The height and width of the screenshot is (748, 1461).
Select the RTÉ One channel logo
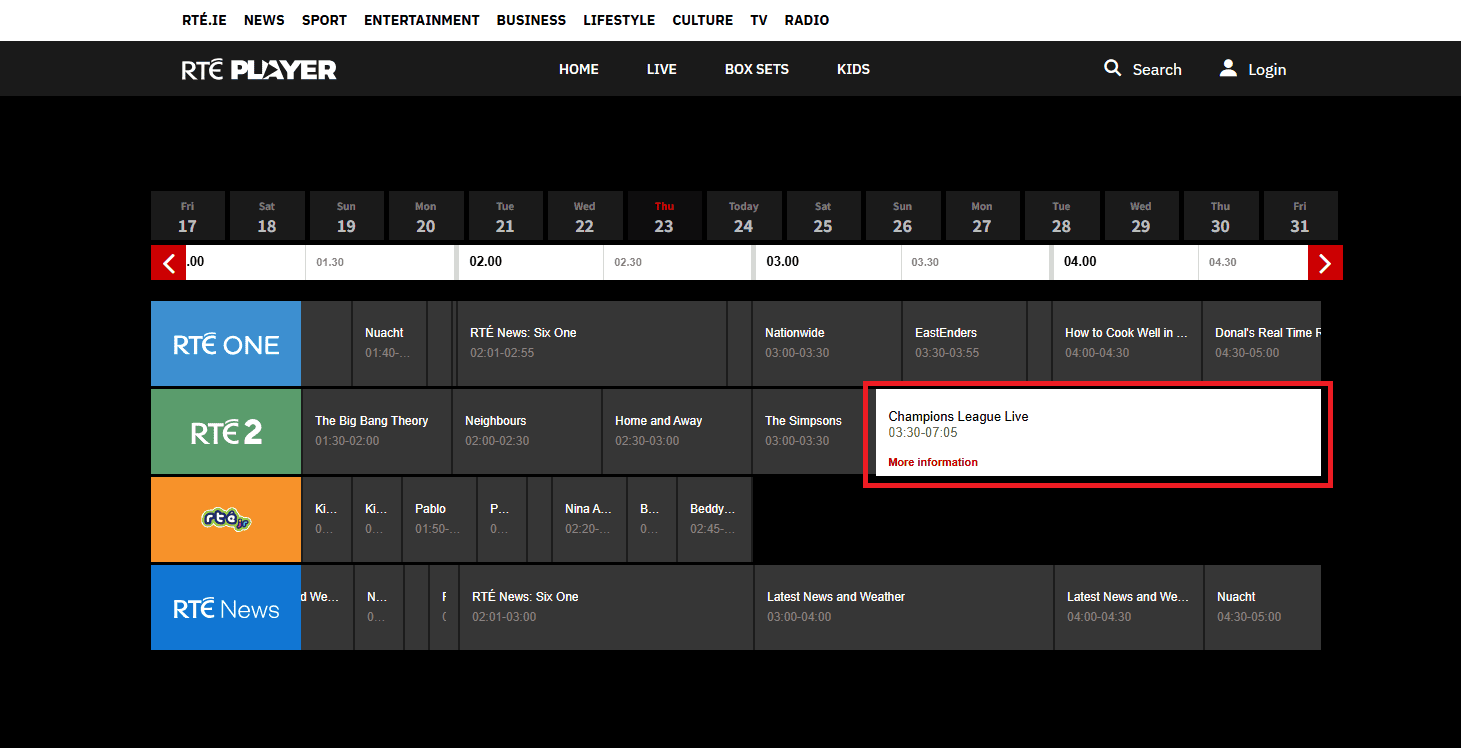pos(226,344)
